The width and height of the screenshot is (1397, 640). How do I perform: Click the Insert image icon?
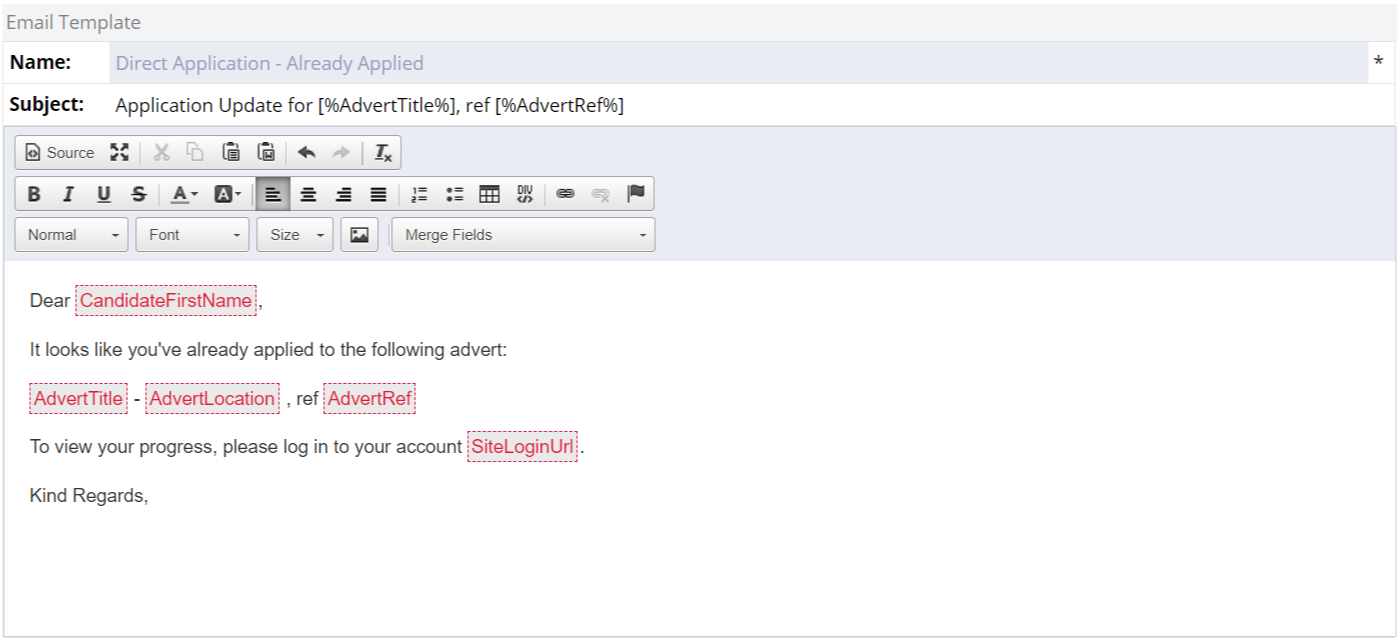tap(360, 235)
